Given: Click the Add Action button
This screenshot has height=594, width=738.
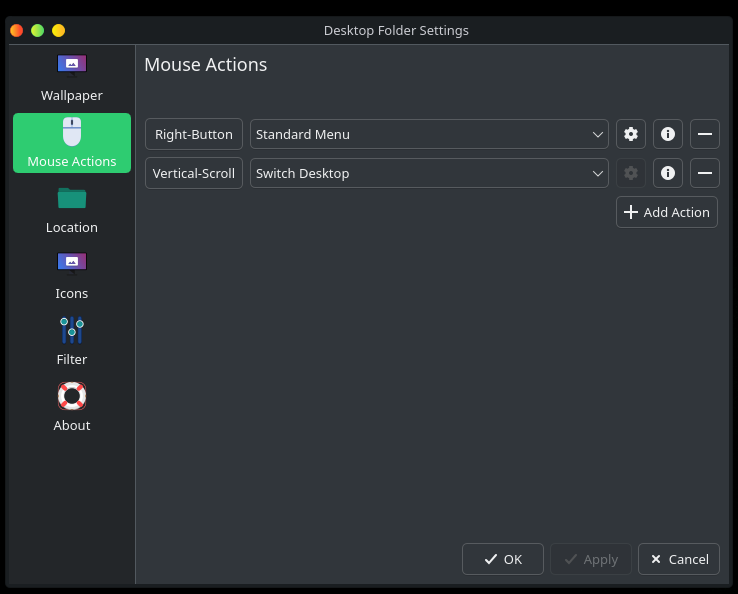Looking at the screenshot, I should [x=666, y=212].
